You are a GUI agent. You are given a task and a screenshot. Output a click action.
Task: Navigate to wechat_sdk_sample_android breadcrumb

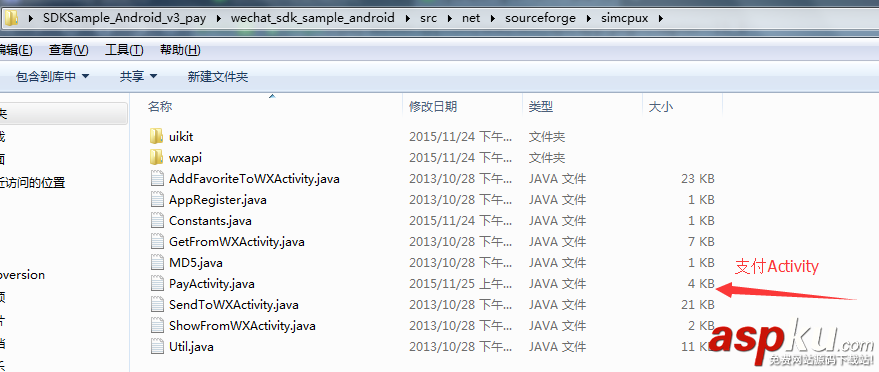(313, 18)
